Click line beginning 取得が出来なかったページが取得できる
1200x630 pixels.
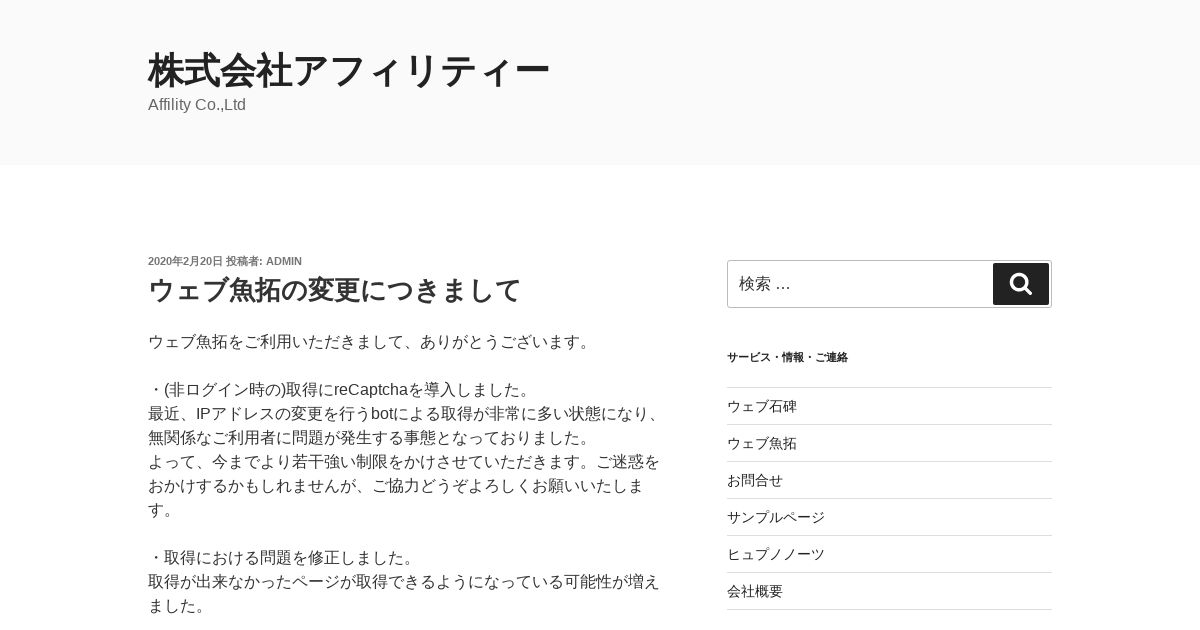point(404,582)
